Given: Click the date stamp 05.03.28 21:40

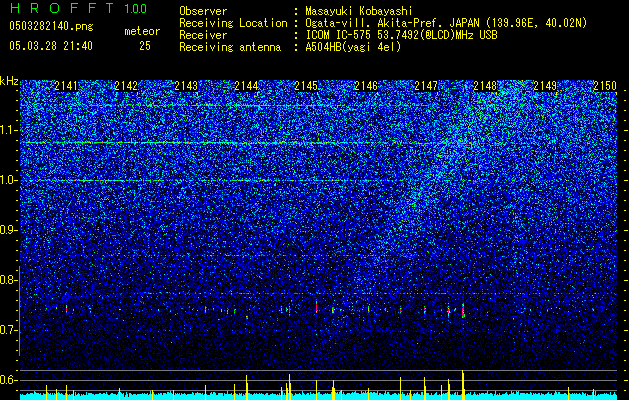Looking at the screenshot, I should pos(51,46).
